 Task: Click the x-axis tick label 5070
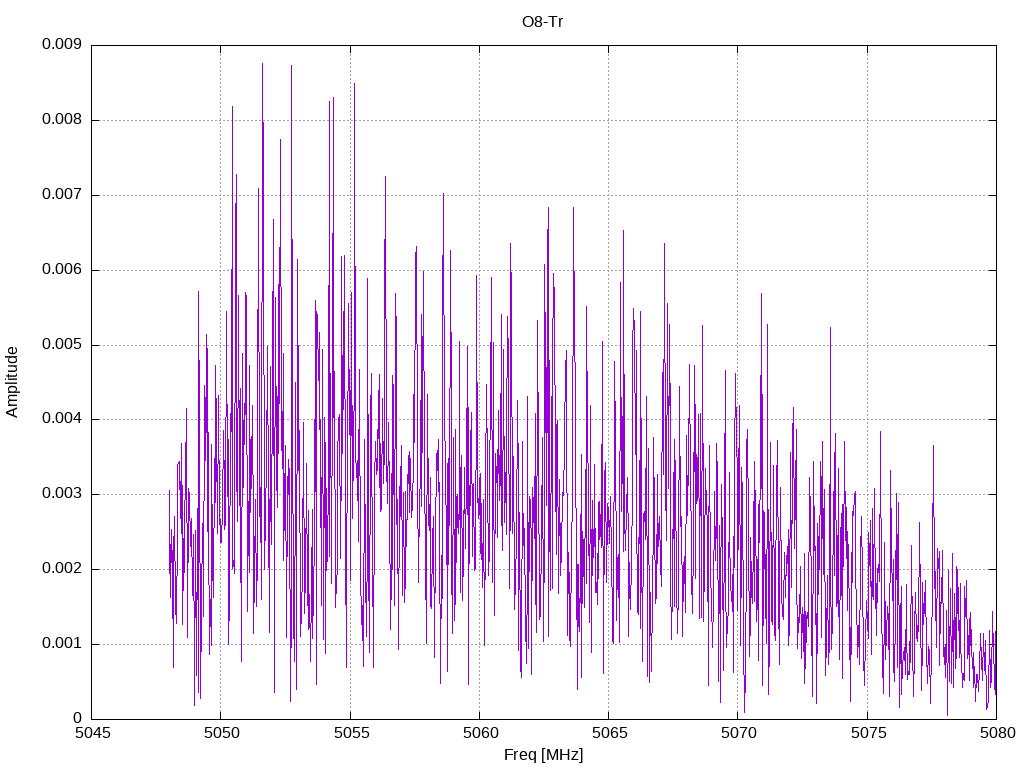pos(739,733)
